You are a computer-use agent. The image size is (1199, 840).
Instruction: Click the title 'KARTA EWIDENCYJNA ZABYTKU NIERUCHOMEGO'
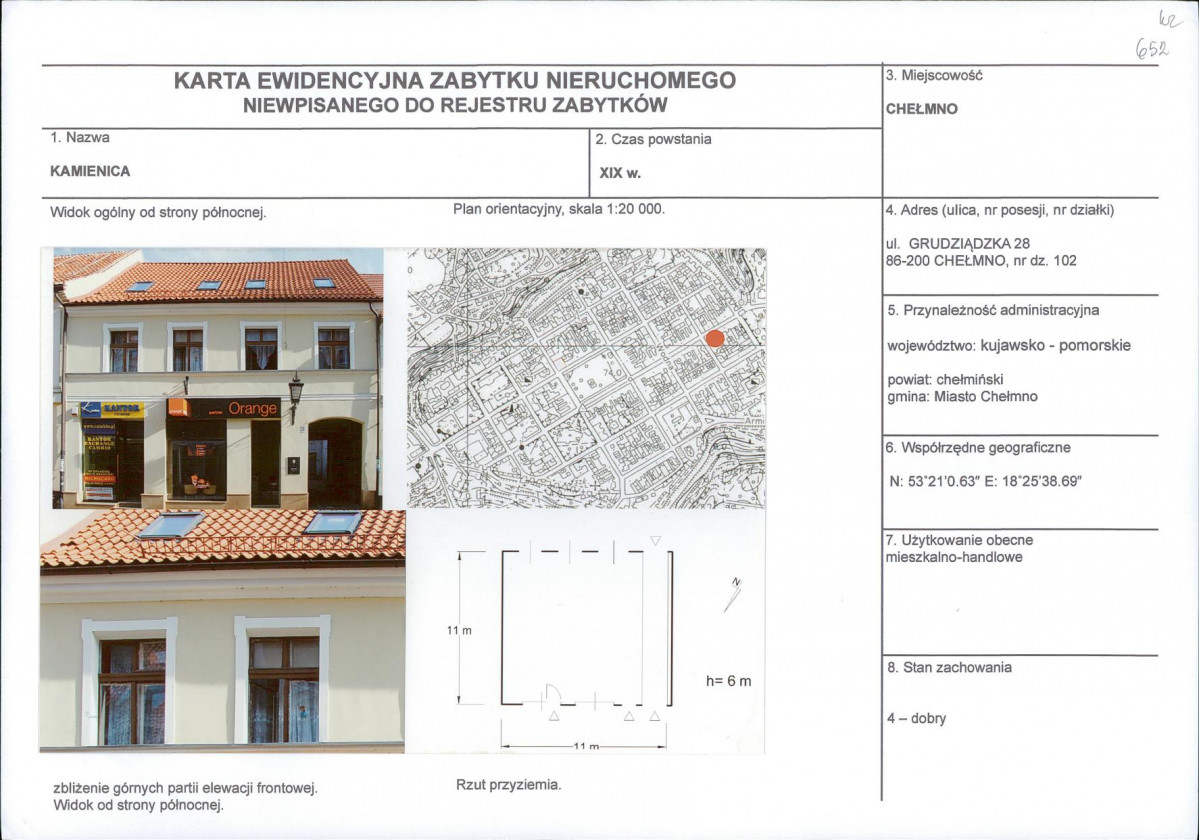455,80
